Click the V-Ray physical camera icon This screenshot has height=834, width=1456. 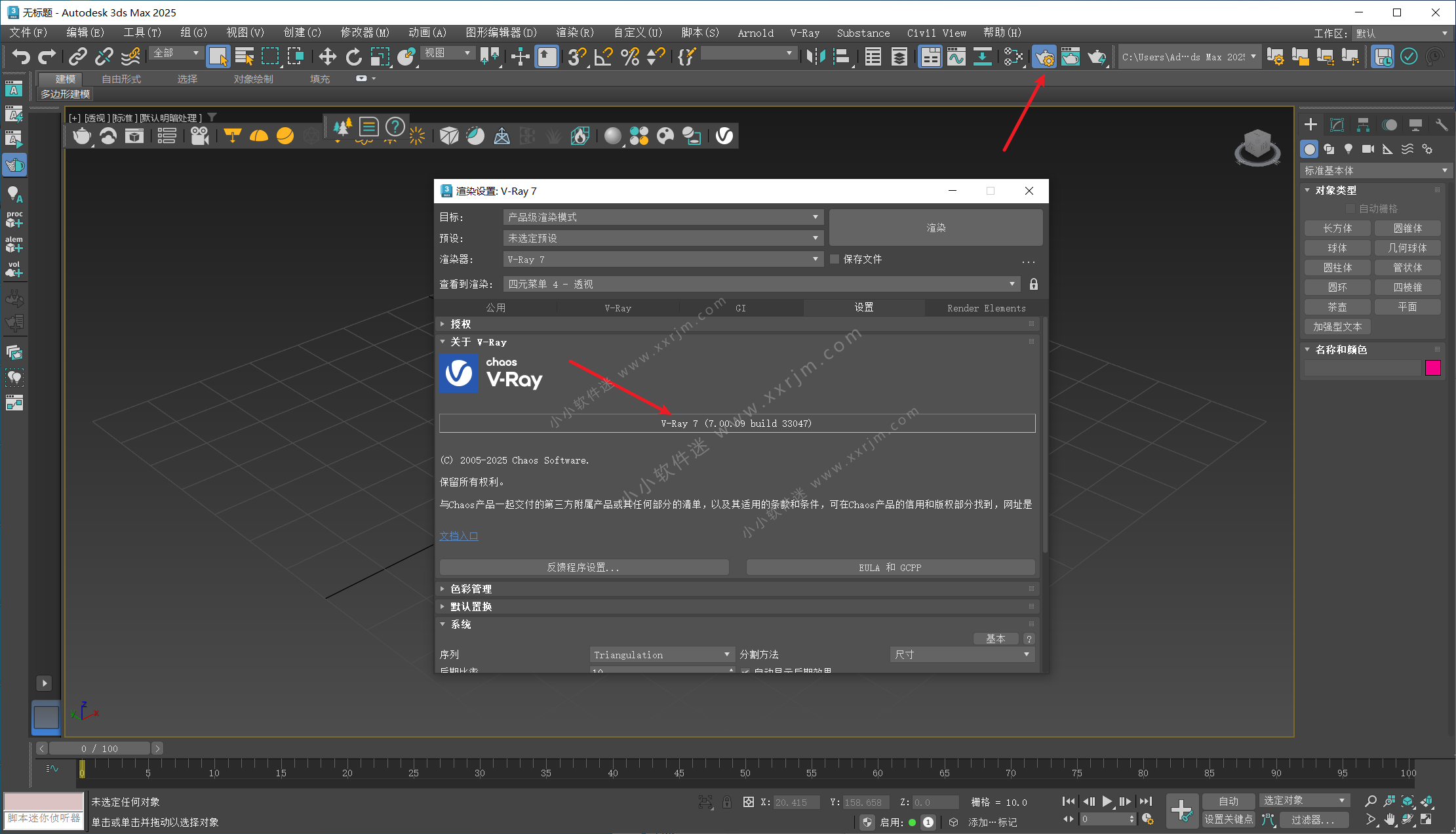point(199,136)
